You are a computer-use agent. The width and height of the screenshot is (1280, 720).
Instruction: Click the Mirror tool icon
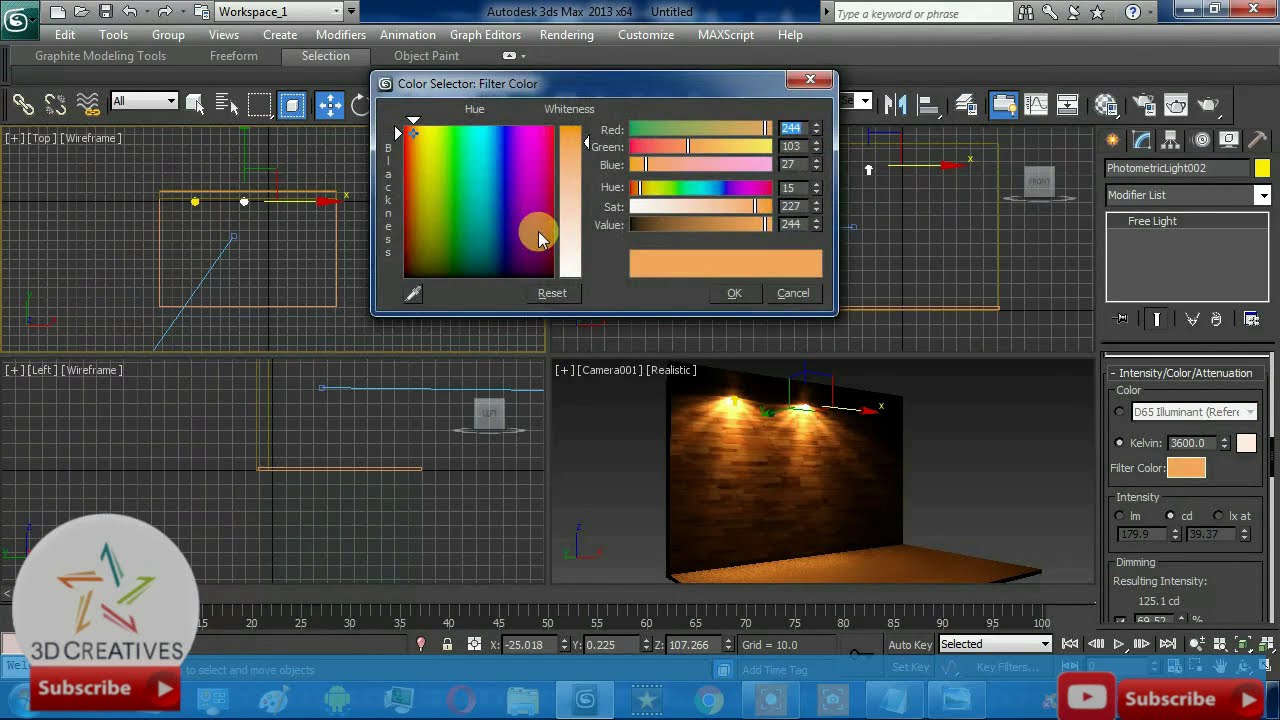click(x=895, y=104)
